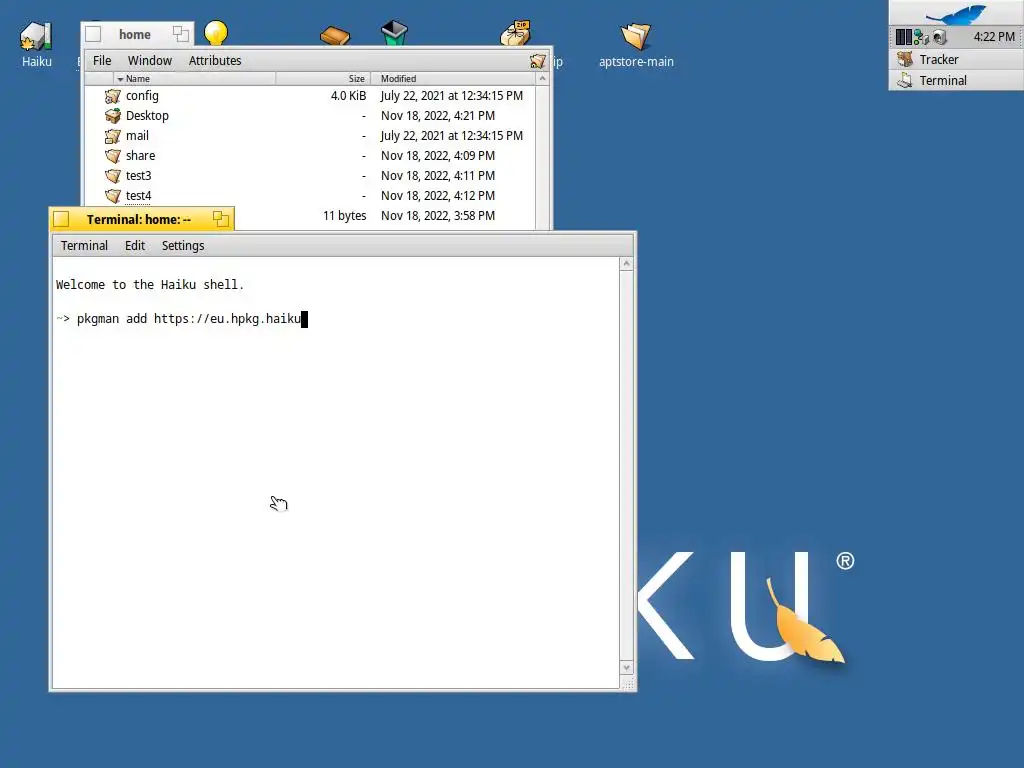Image resolution: width=1024 pixels, height=768 pixels.
Task: Open the Settings menu in Terminal
Action: tap(183, 246)
